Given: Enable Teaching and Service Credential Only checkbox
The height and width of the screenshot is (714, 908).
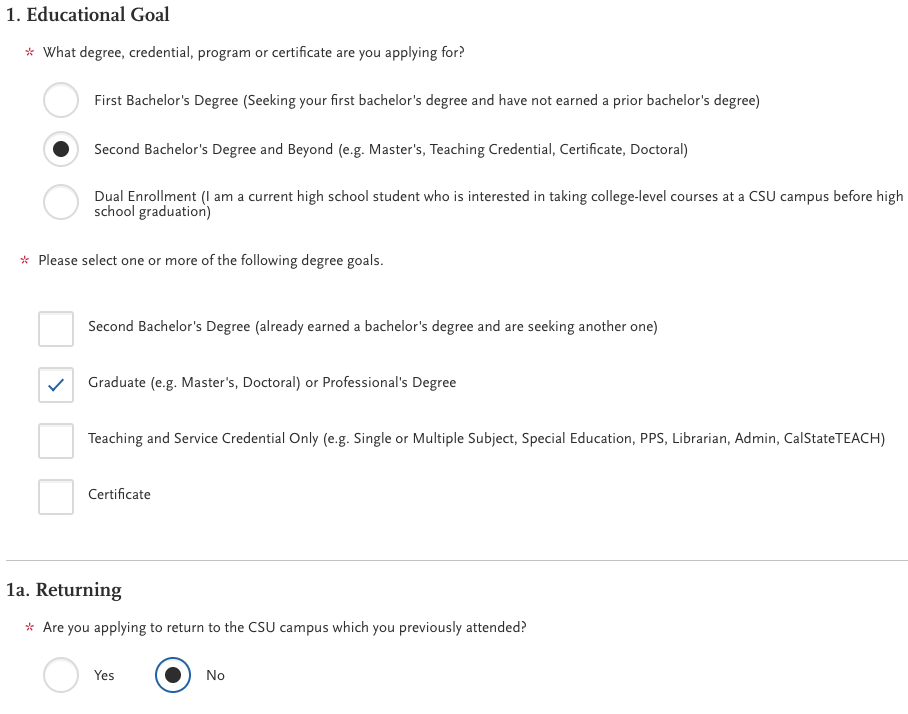Looking at the screenshot, I should (56, 440).
